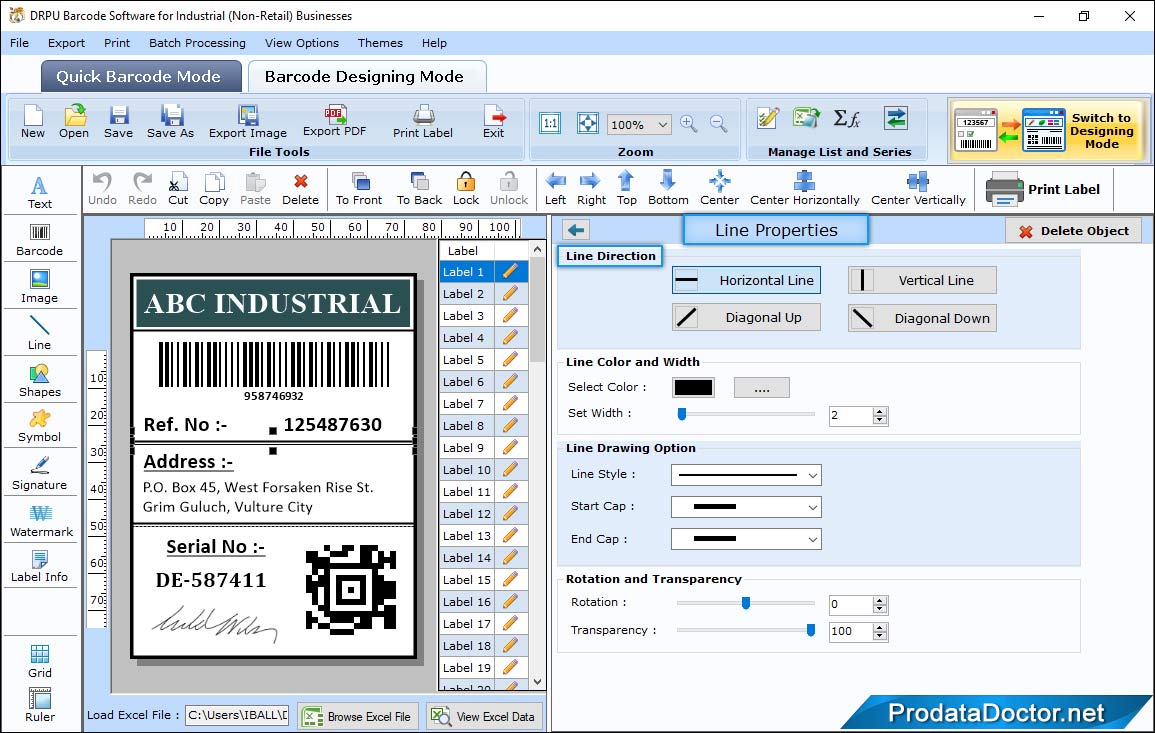Click the Delete Object button

coord(1073,231)
